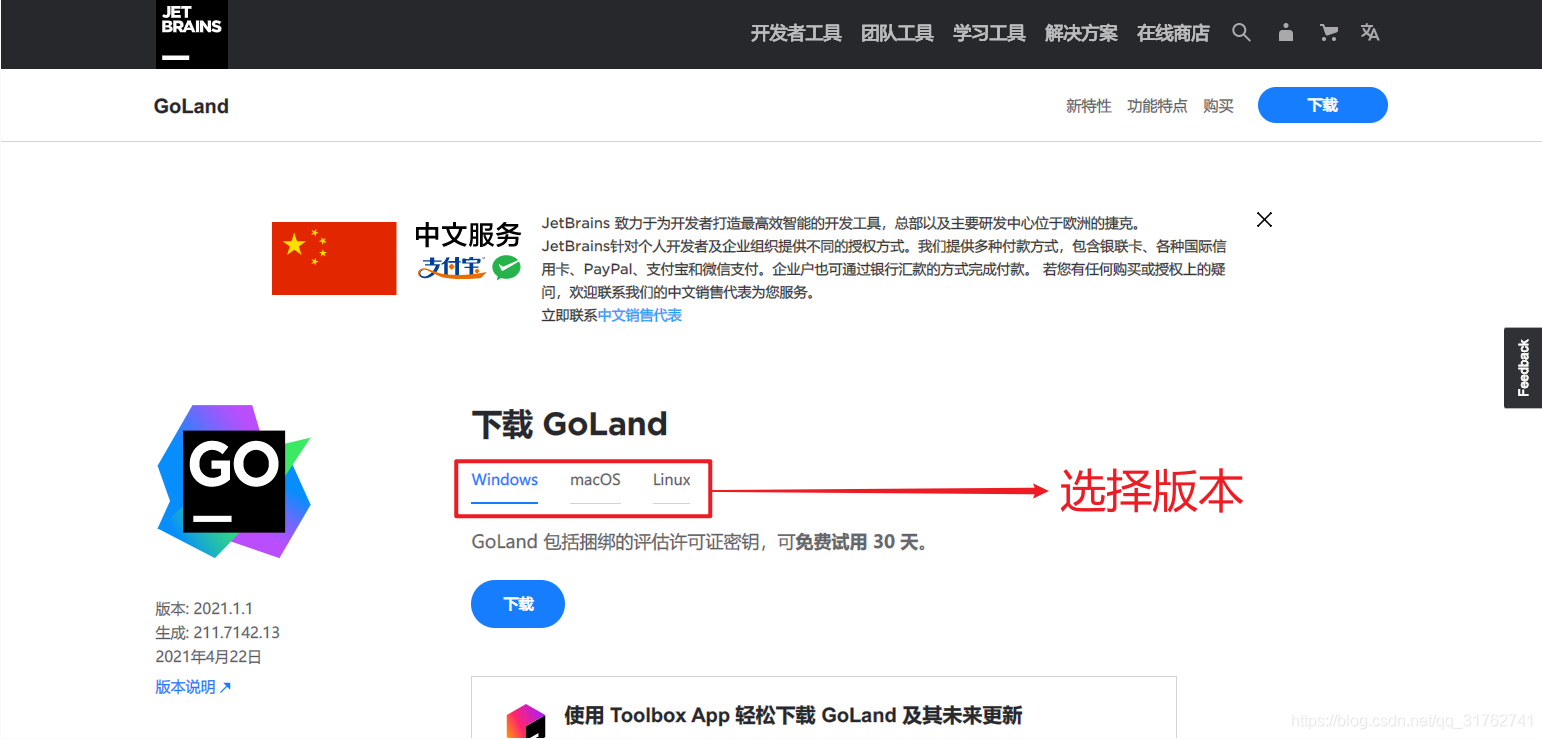
Task: Open the 中文销售代表 link
Action: (640, 315)
